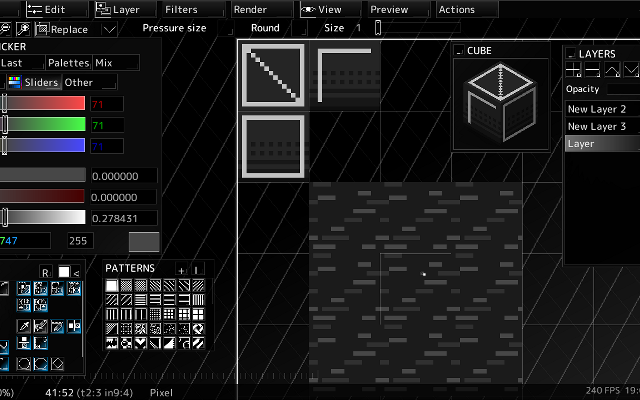The image size is (640, 400).
Task: Open the Filters menu
Action: pos(194,9)
